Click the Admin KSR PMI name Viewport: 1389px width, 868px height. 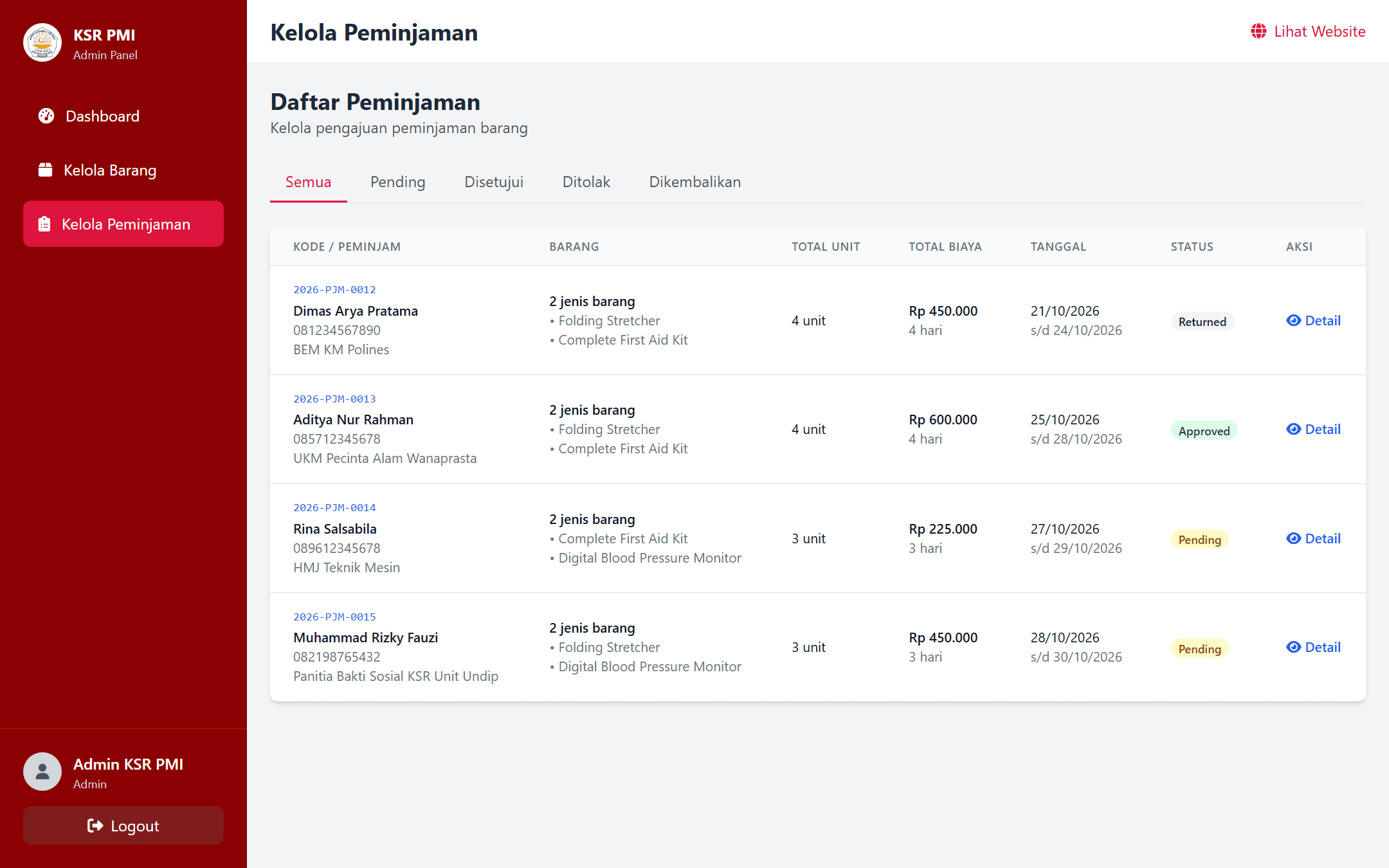tap(128, 764)
